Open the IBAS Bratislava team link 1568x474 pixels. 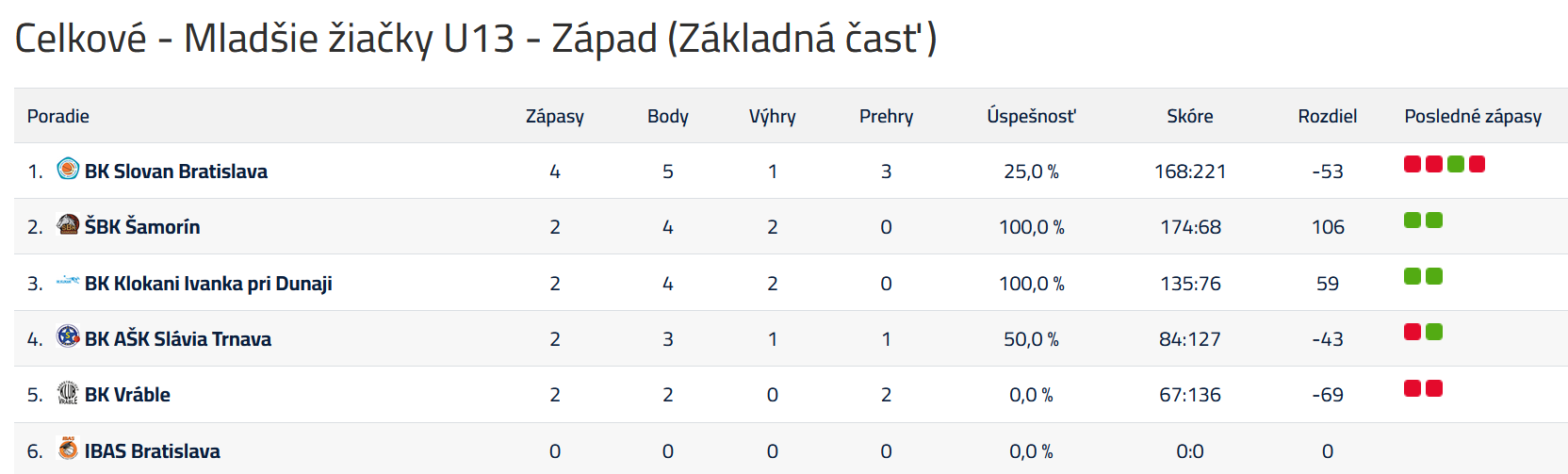tap(153, 451)
